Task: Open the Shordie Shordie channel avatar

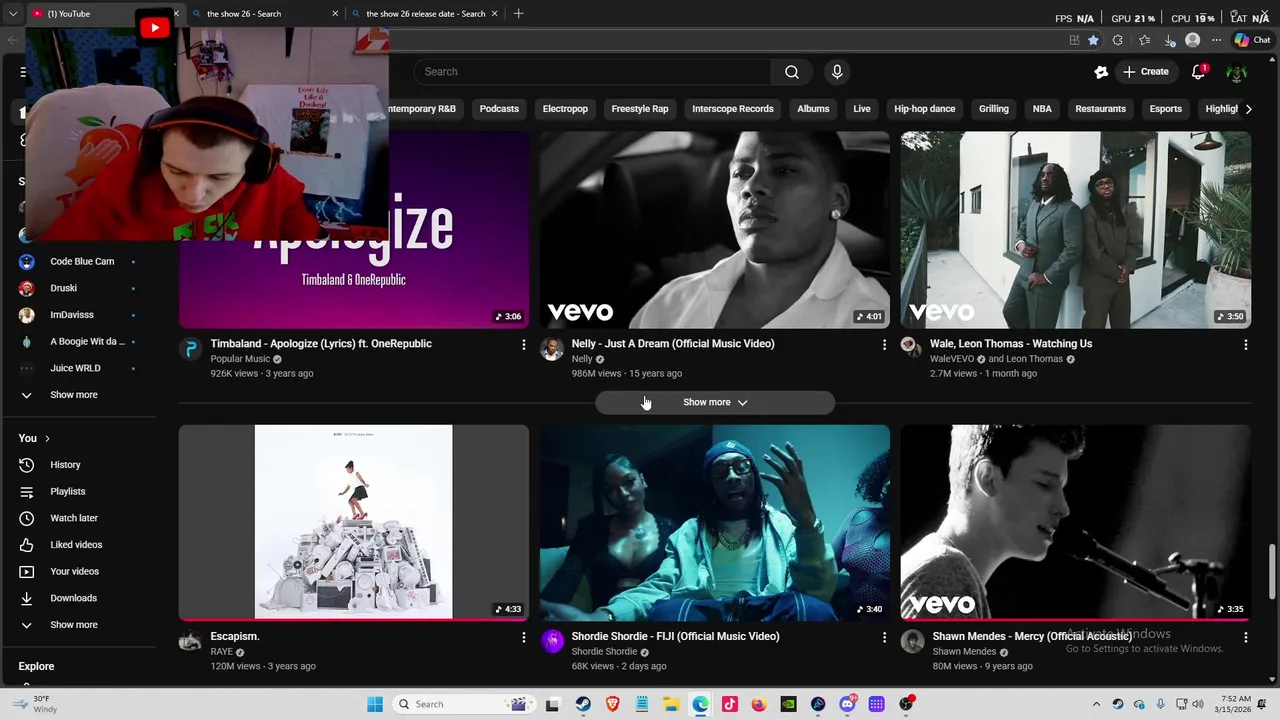Action: [552, 641]
